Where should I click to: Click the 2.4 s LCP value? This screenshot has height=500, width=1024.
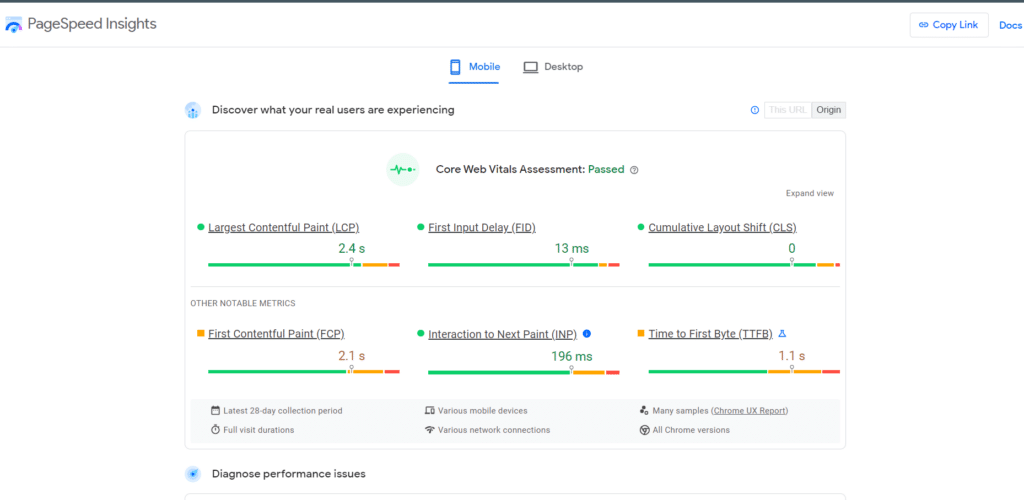(x=351, y=248)
